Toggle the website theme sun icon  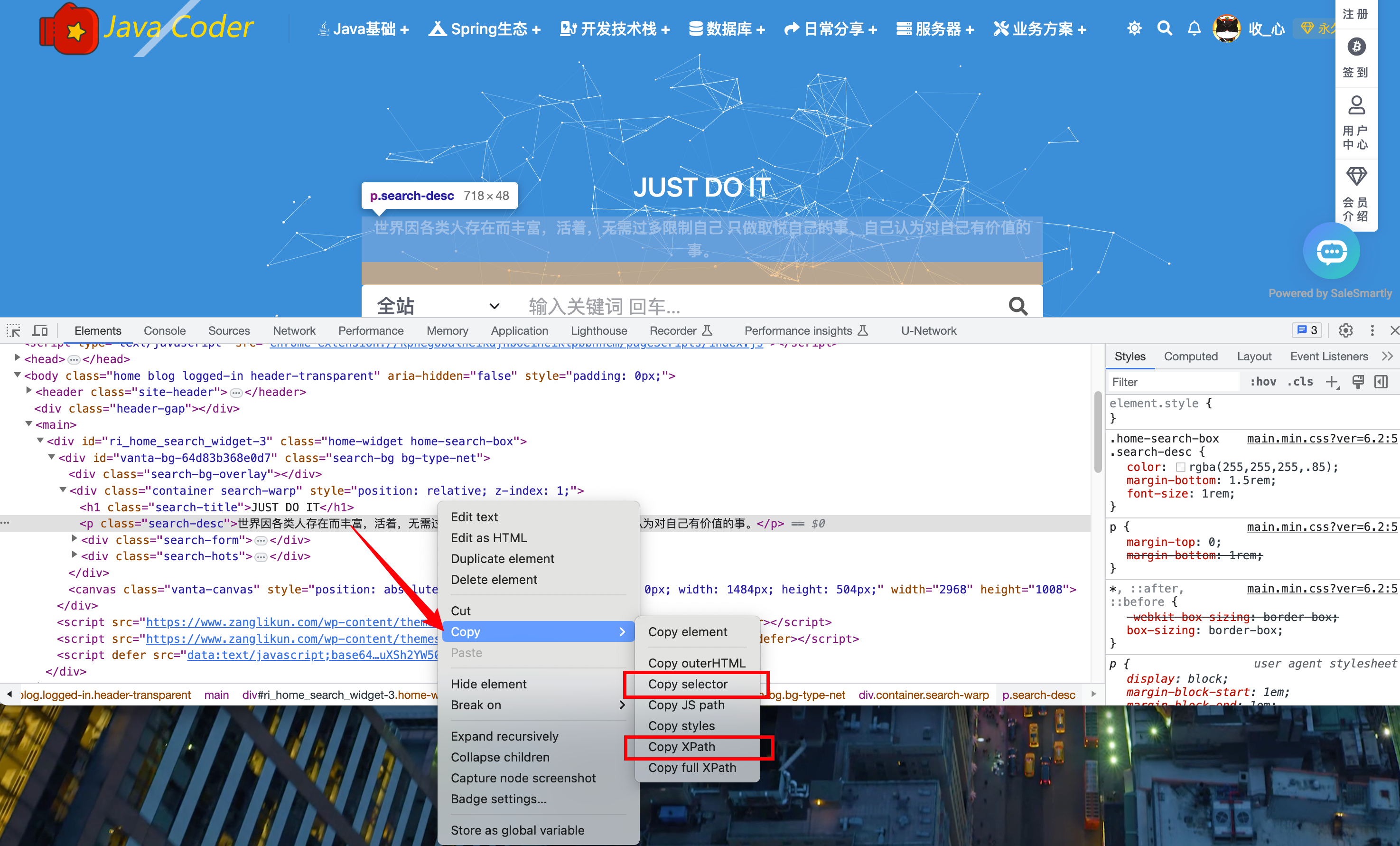coord(1134,28)
